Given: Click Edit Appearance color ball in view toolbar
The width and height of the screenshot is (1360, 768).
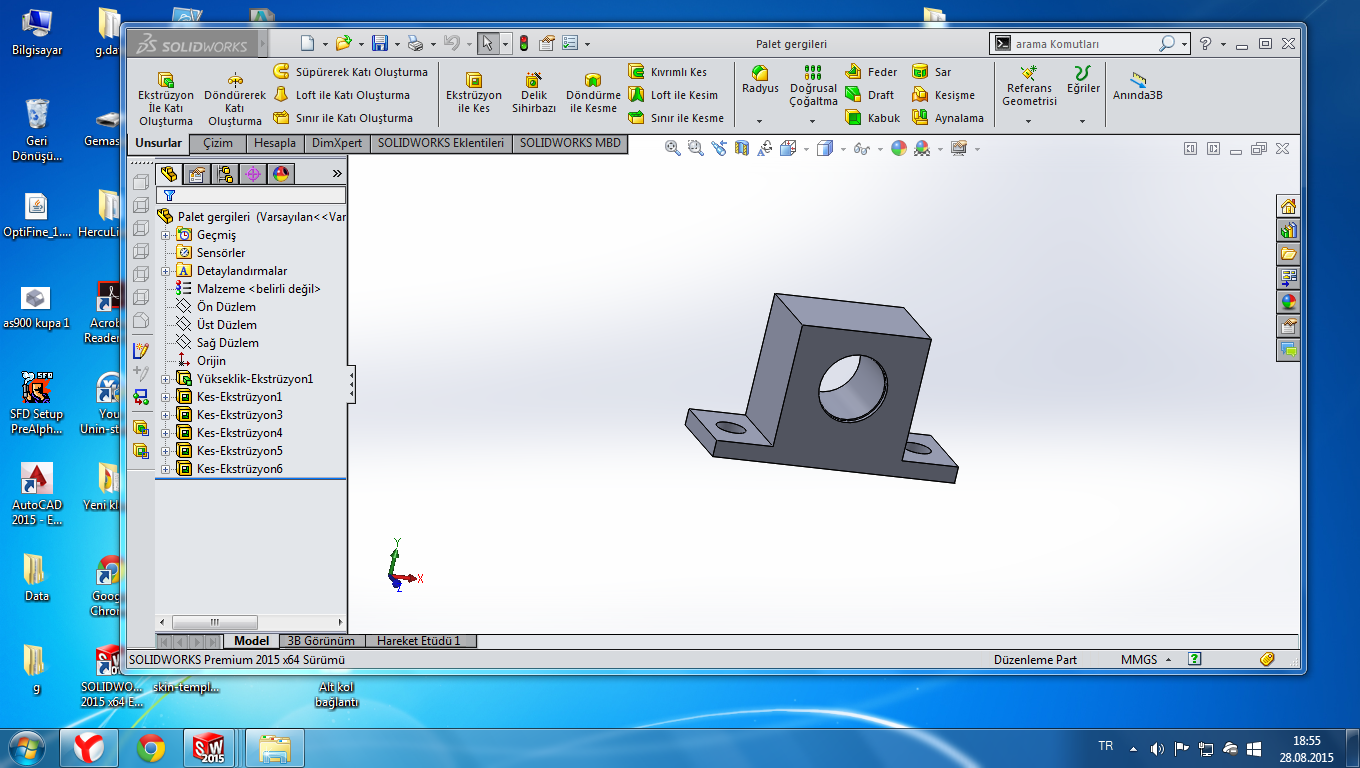Looking at the screenshot, I should pyautogui.click(x=899, y=148).
